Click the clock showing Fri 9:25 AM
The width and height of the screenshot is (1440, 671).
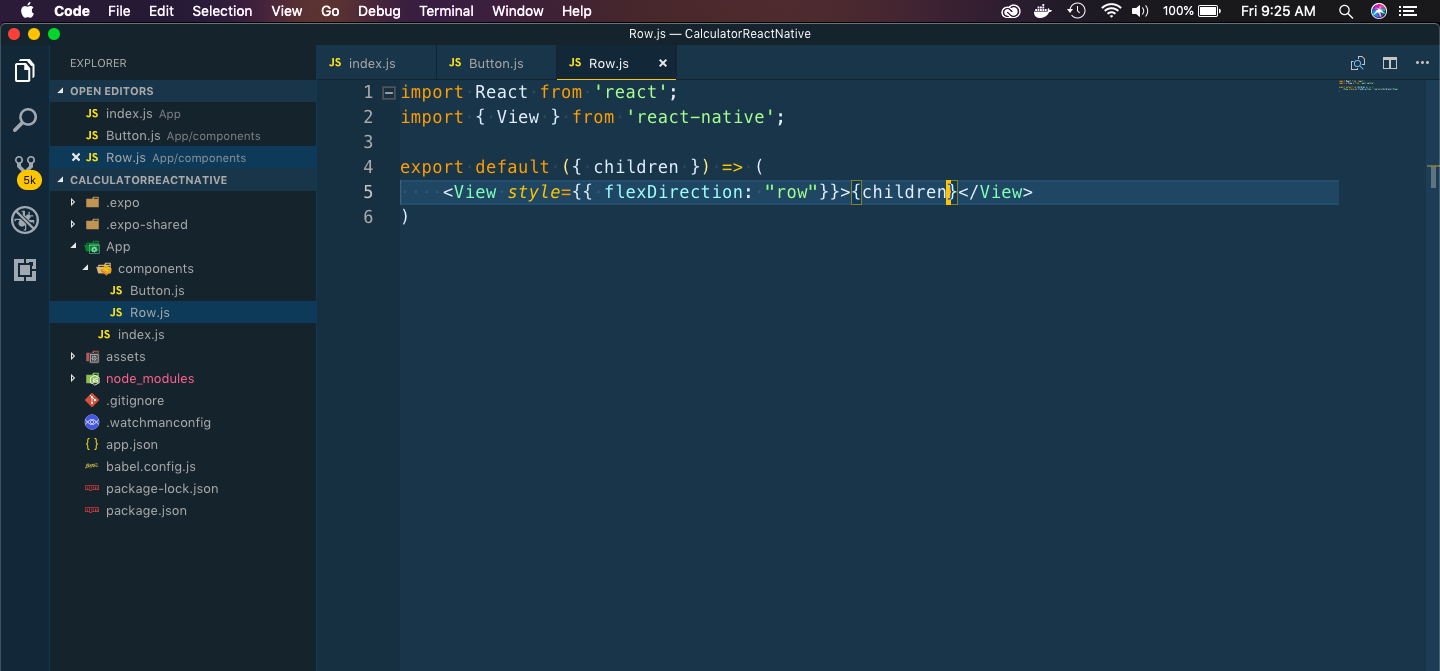(1278, 11)
